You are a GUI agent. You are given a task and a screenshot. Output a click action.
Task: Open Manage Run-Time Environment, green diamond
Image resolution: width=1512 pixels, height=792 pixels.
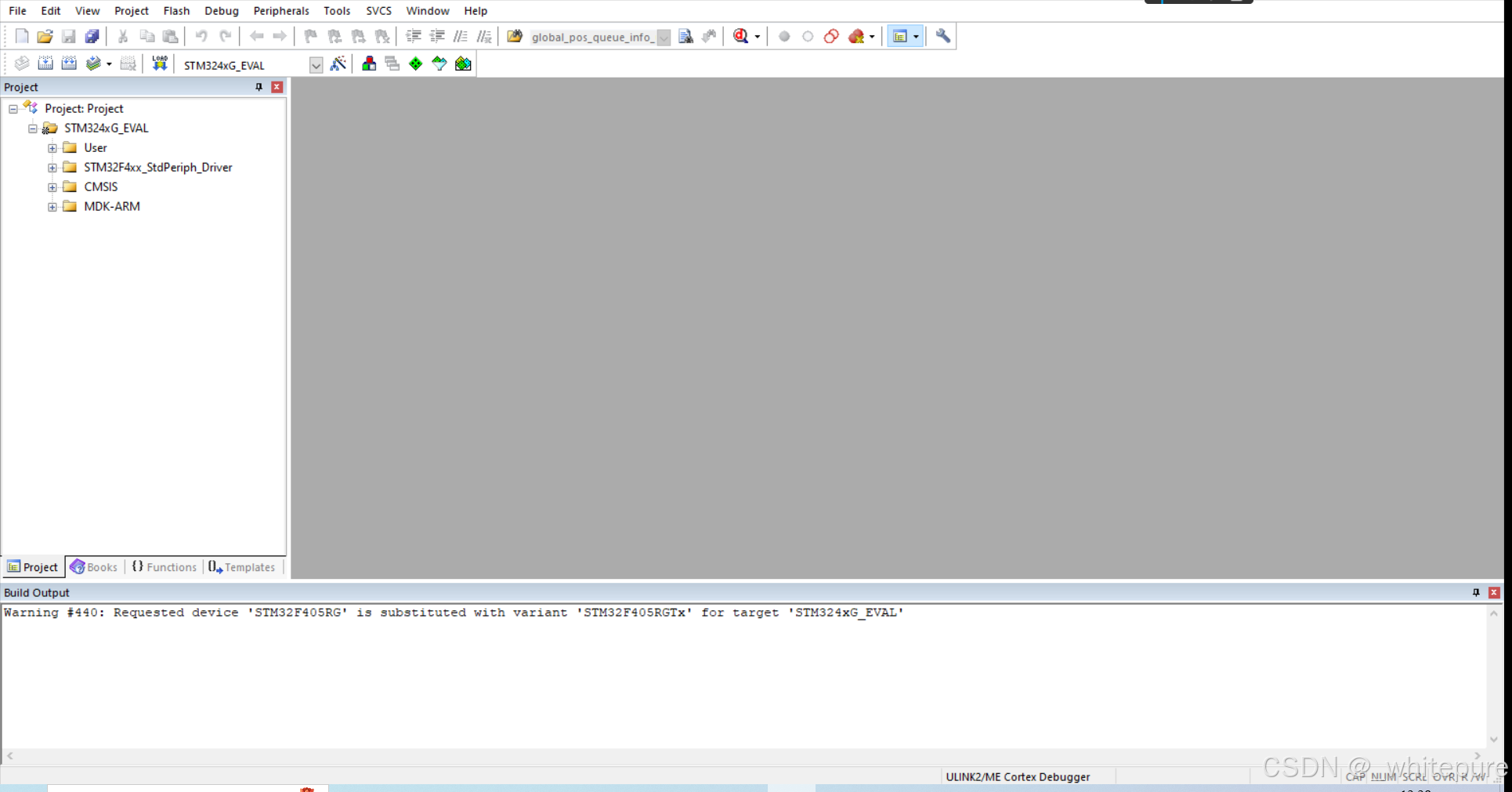coord(416,63)
